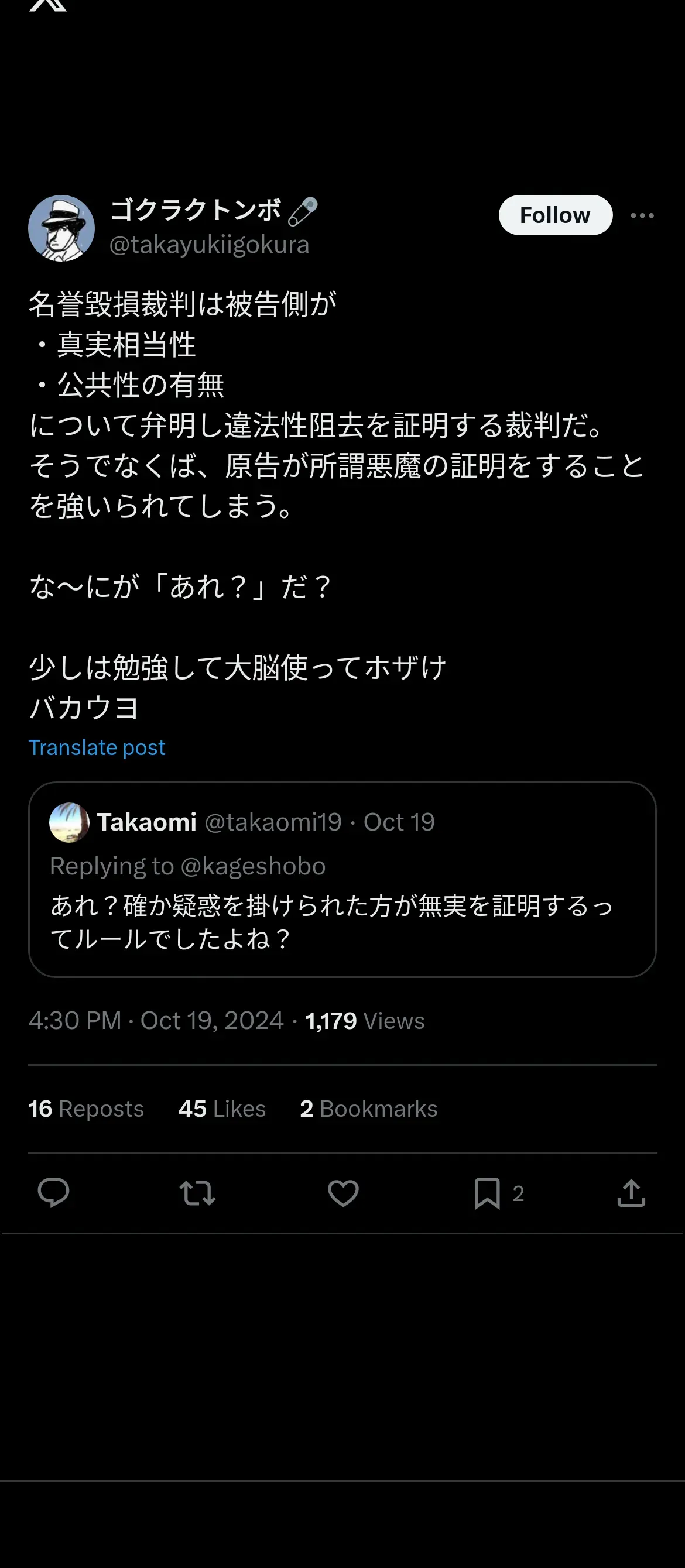Click the ゴクラクトンボ display name
The image size is (685, 1568).
[196, 210]
